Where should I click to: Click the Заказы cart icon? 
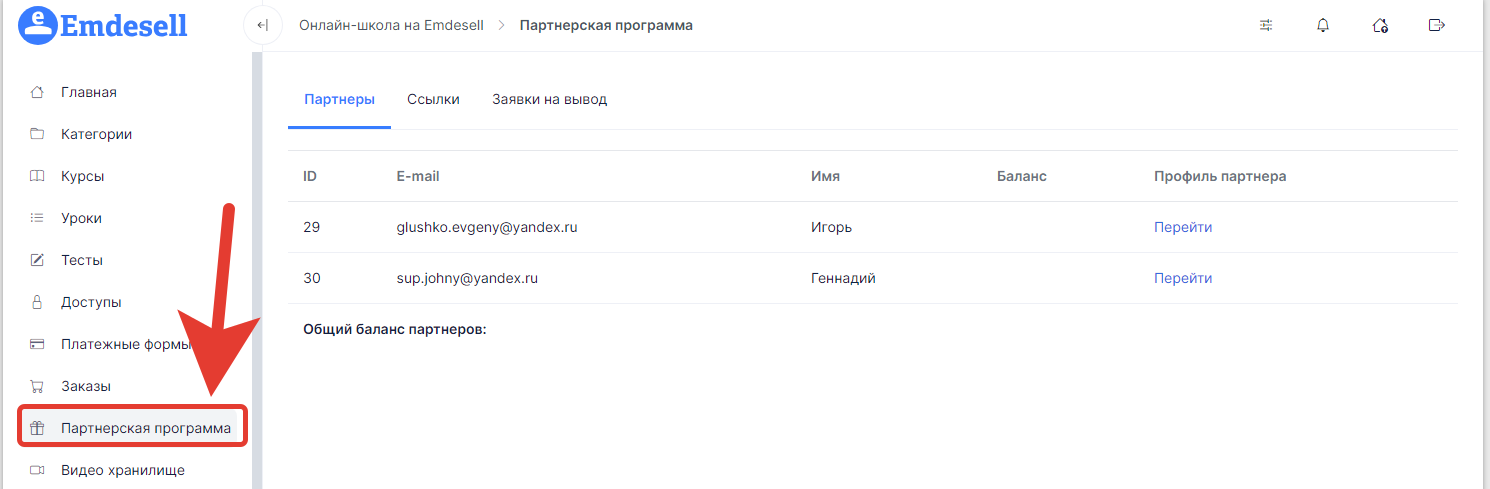click(37, 386)
